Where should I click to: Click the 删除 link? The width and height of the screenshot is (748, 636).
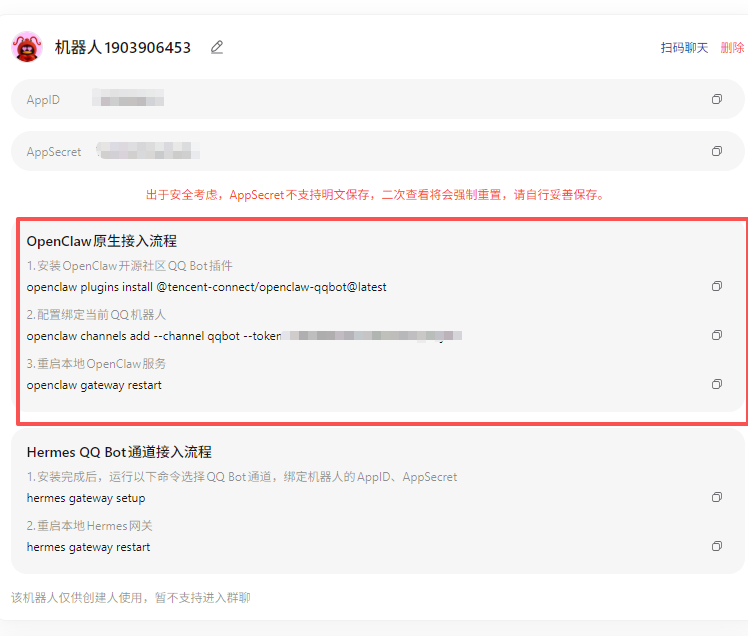point(732,48)
